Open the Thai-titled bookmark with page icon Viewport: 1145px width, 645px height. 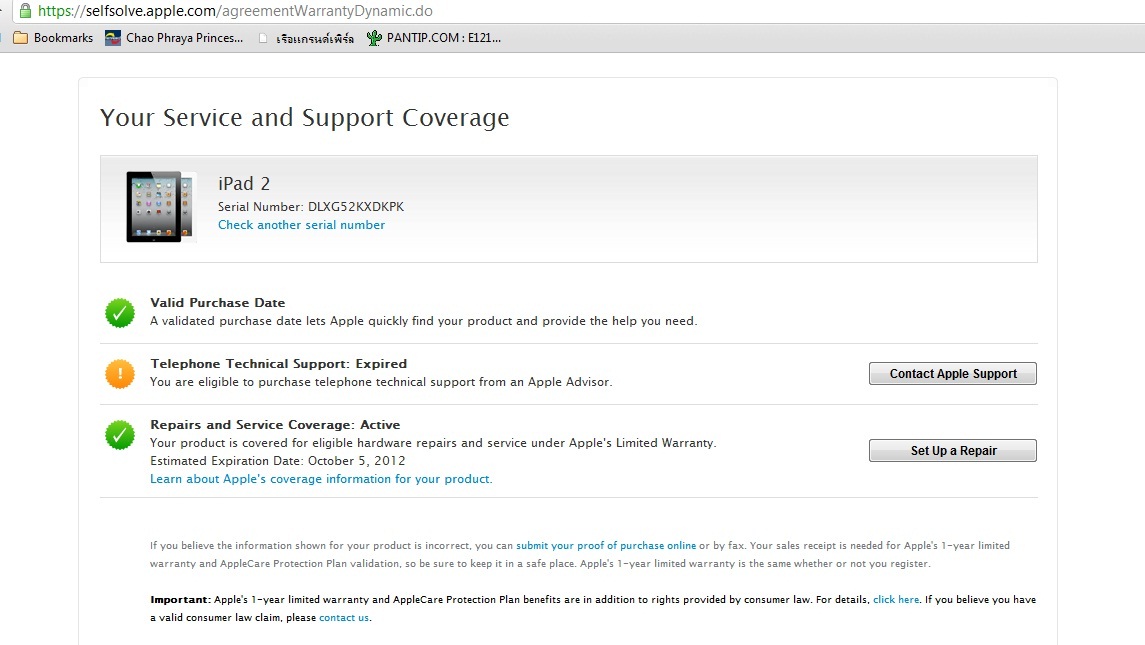pos(306,39)
